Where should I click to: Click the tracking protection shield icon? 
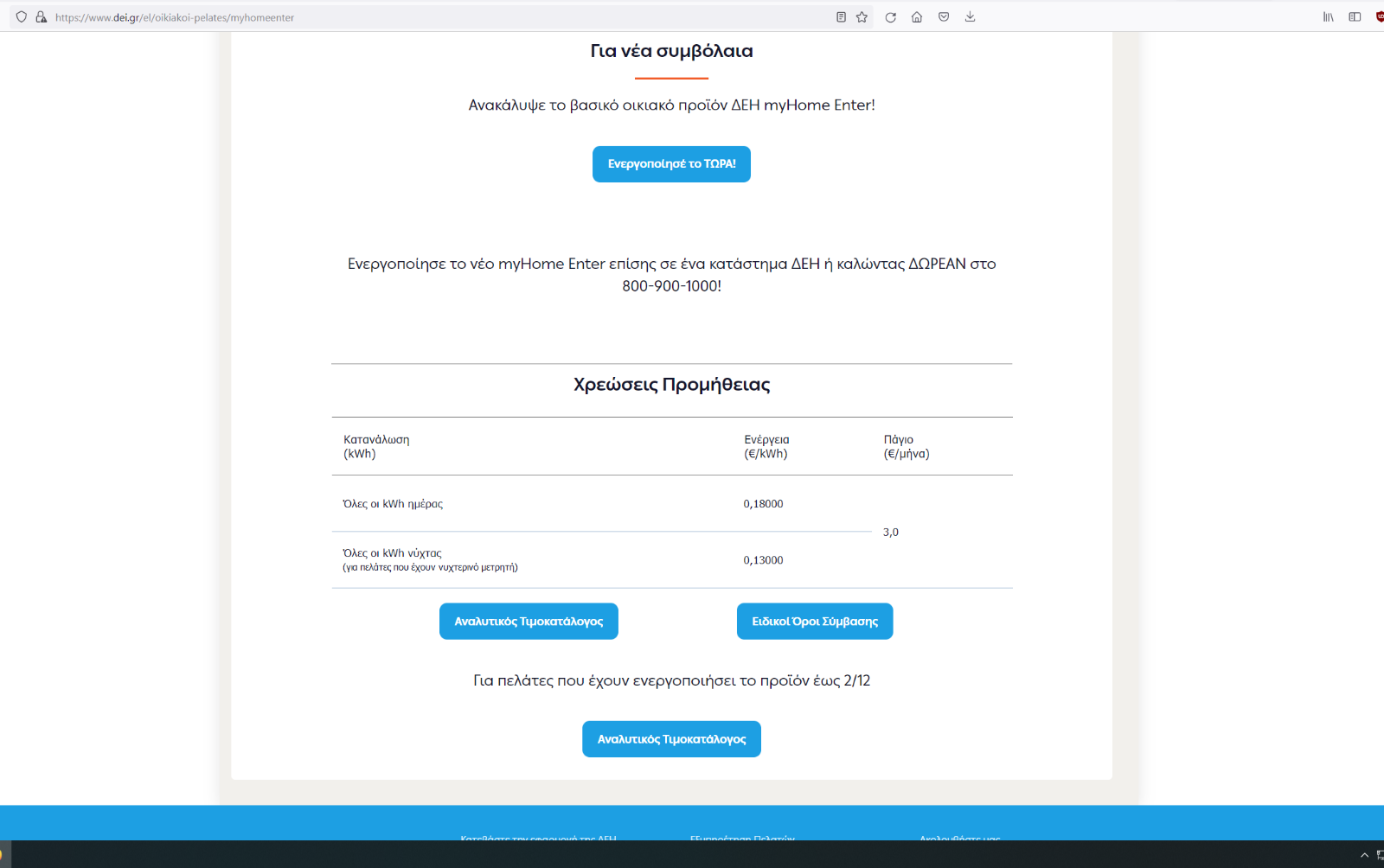22,17
